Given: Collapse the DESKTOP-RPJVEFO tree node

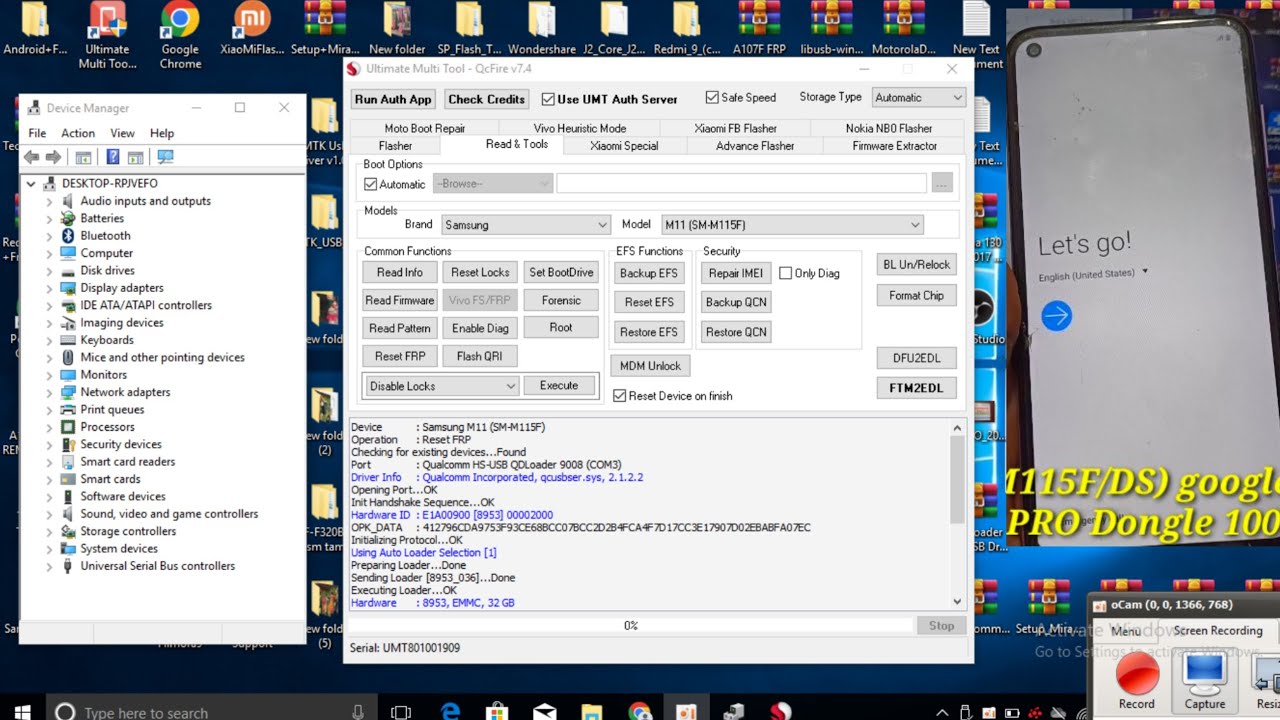Looking at the screenshot, I should click(x=31, y=184).
